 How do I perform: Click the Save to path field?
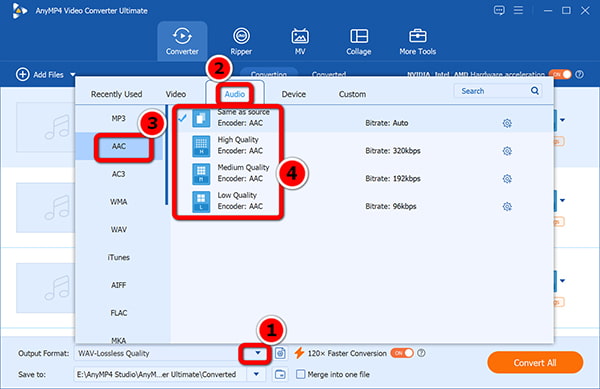click(x=161, y=374)
